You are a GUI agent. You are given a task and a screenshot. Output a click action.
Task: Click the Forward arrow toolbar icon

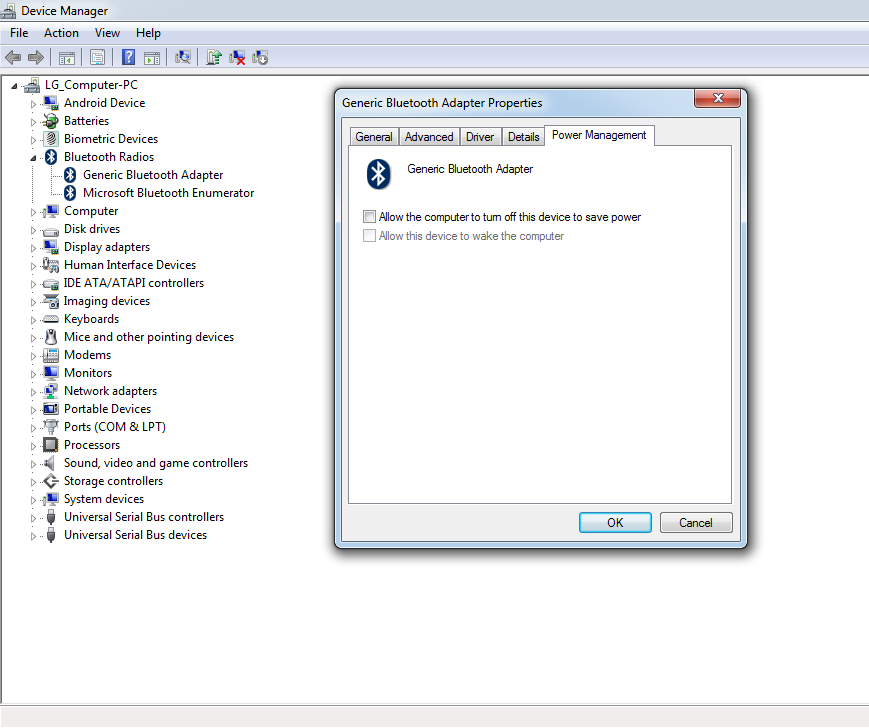point(35,57)
